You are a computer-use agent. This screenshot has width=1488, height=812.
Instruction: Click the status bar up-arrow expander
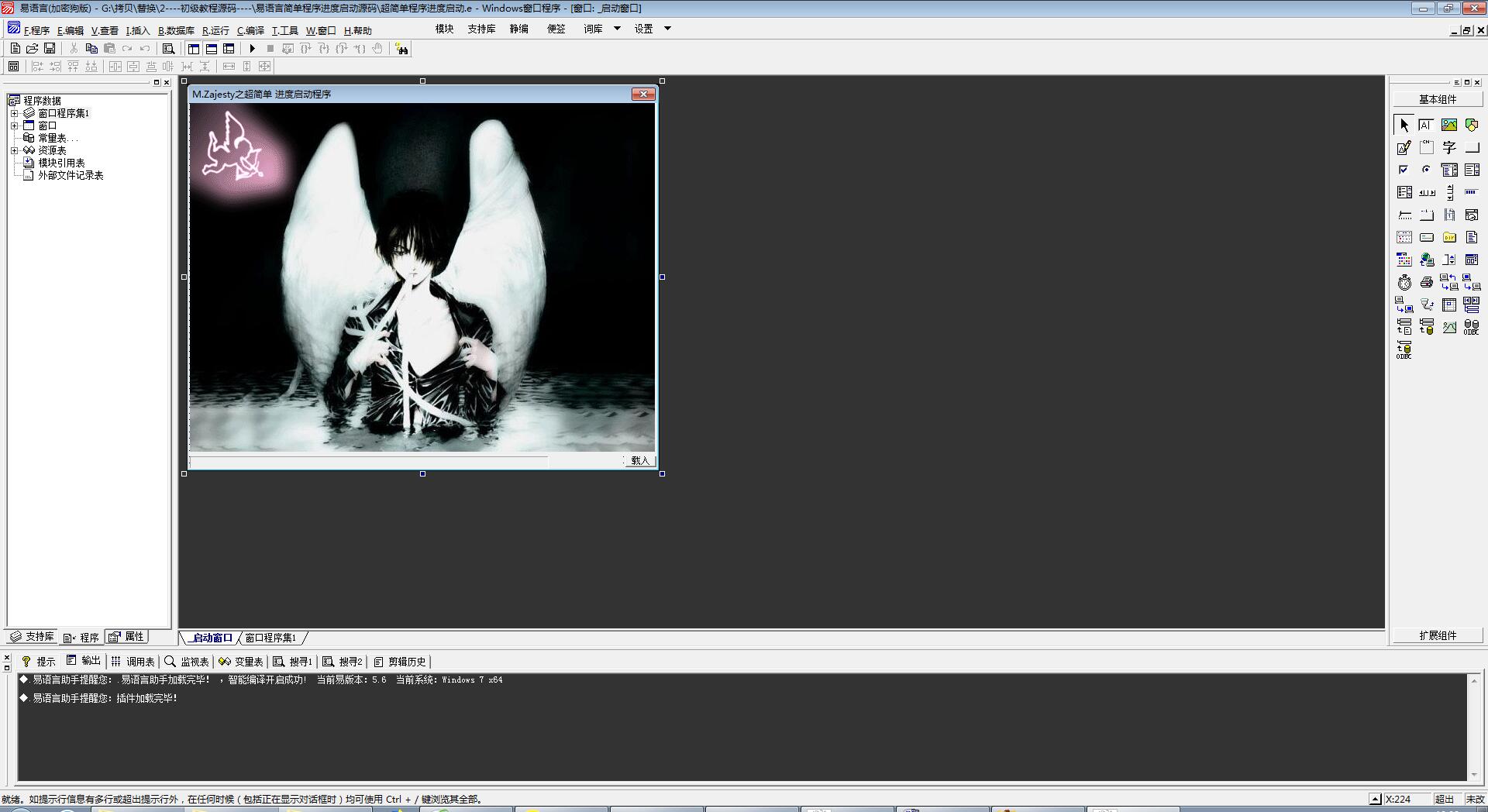1375,799
